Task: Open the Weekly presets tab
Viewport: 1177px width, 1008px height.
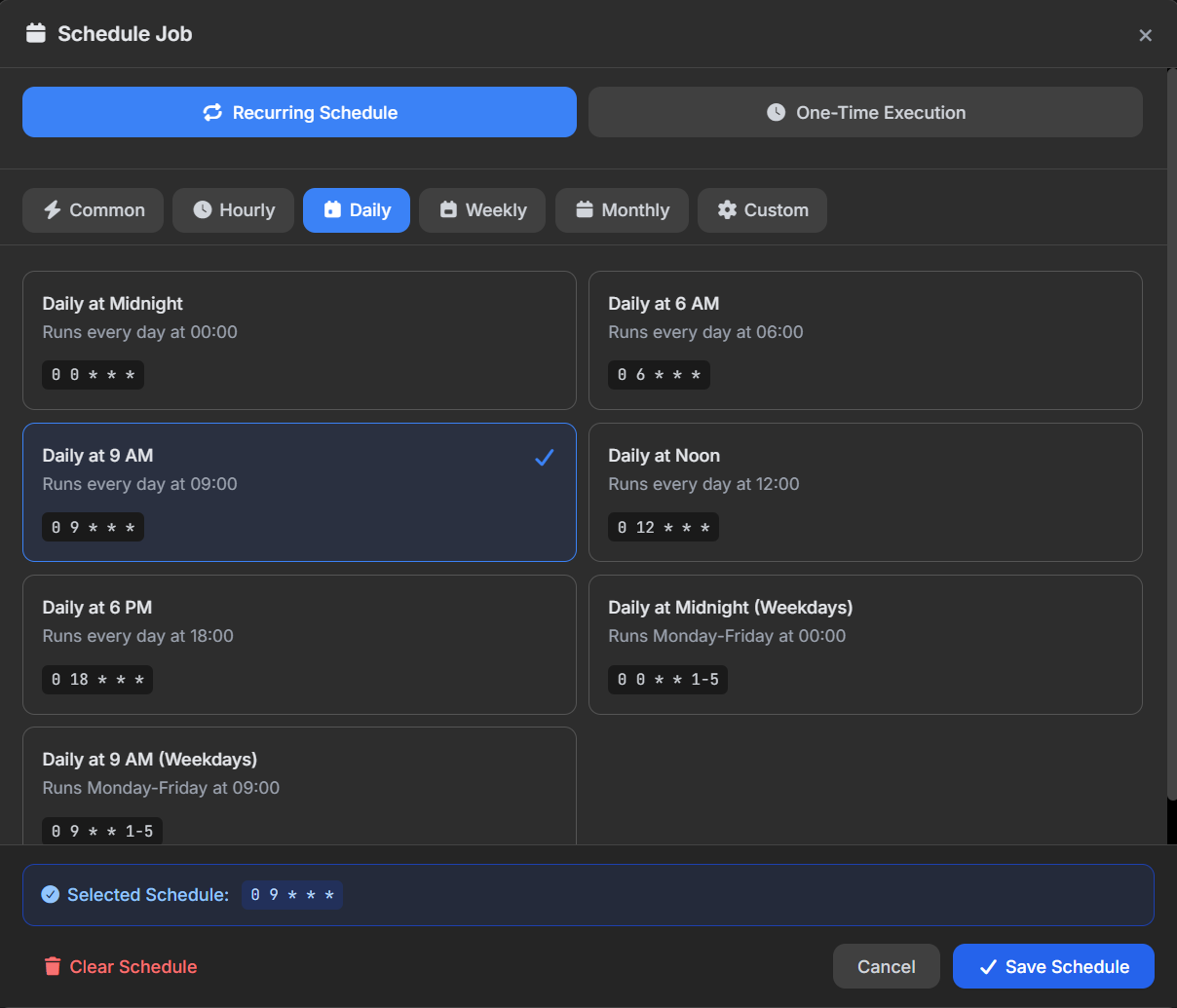Action: [x=482, y=210]
